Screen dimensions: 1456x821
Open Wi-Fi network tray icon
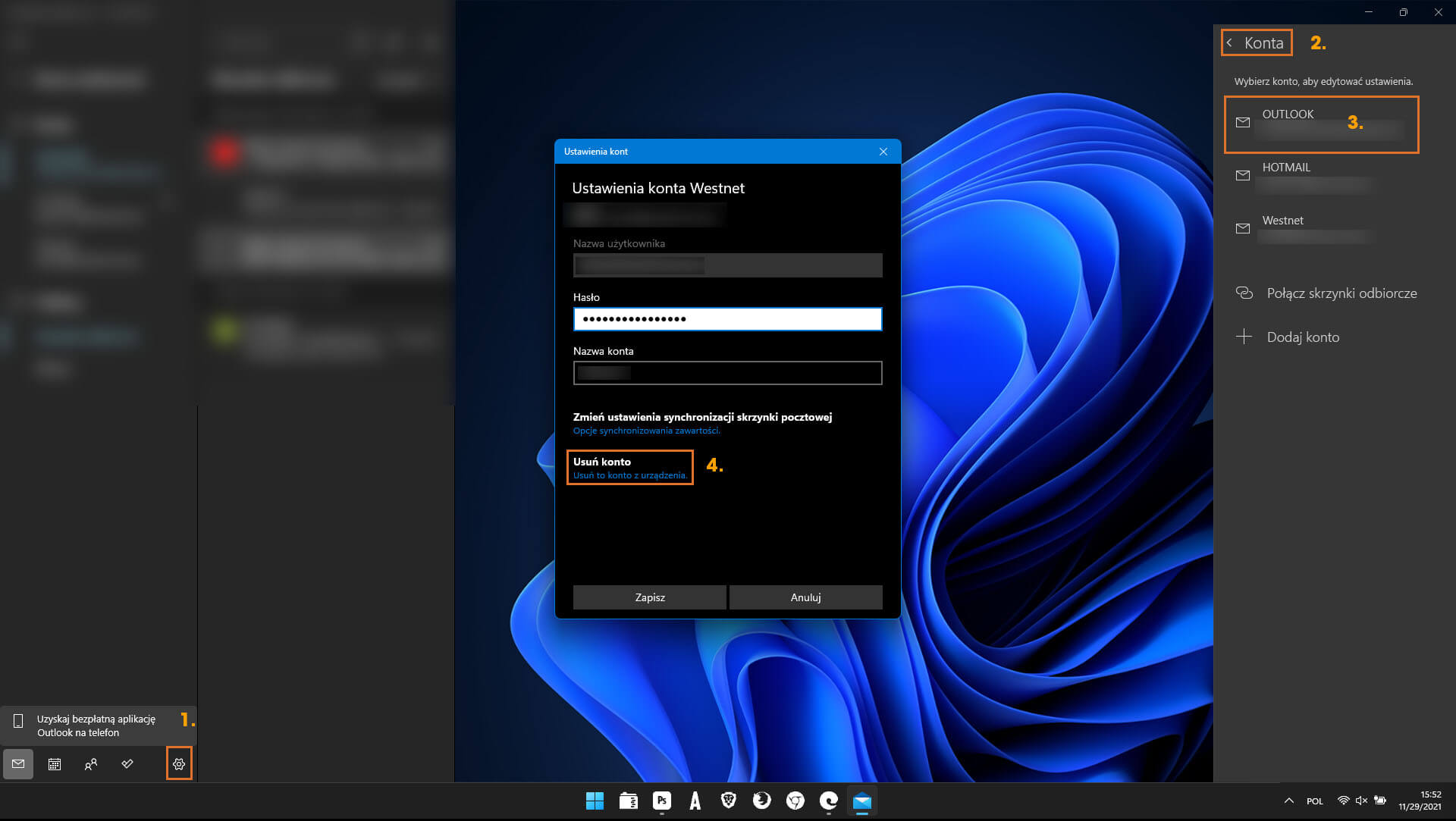point(1343,801)
